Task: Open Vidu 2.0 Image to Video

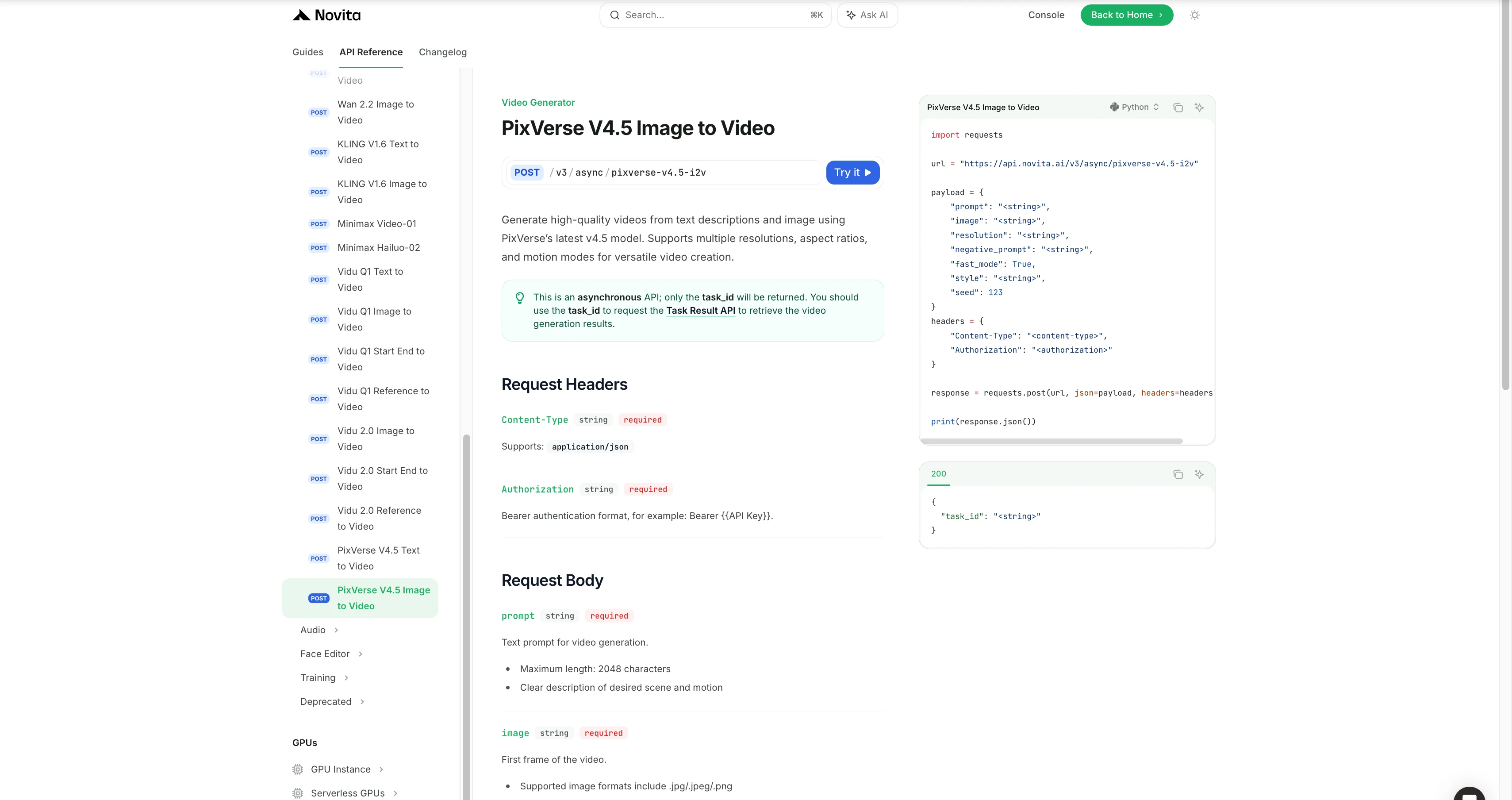Action: (x=376, y=440)
